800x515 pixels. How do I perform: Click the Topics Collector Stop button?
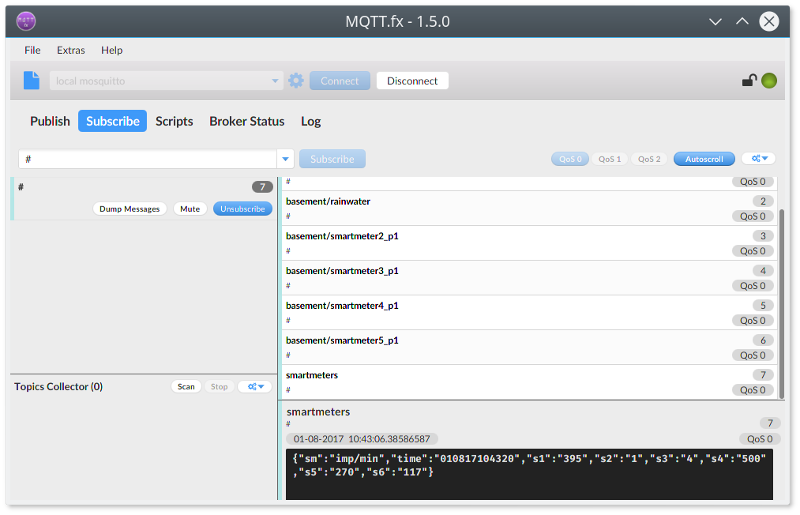[x=219, y=386]
